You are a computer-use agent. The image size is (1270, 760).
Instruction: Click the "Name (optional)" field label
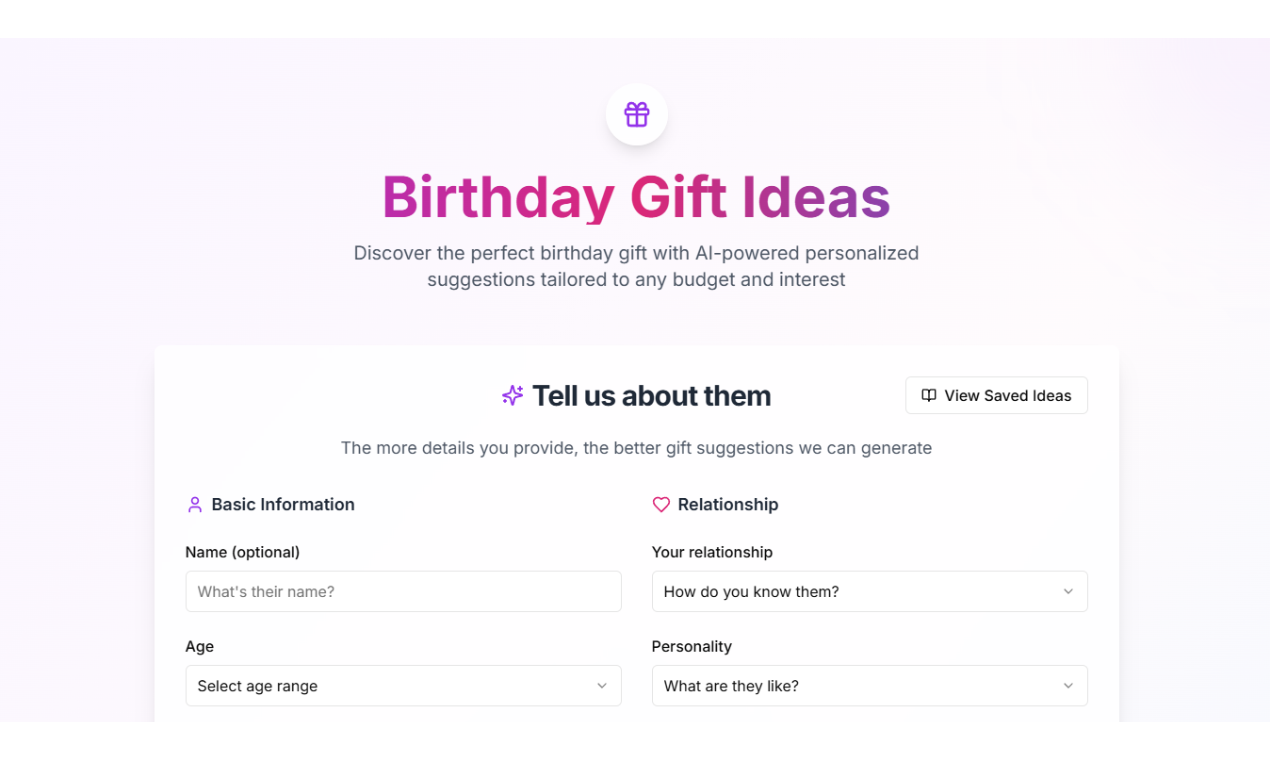[x=240, y=551]
